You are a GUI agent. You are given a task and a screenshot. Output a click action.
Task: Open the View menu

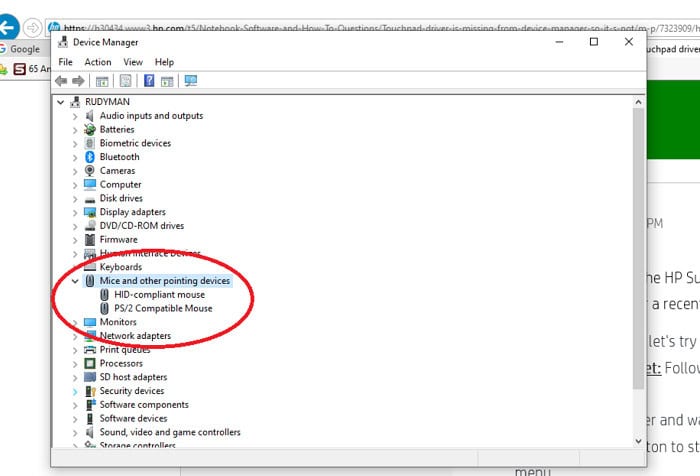pos(133,62)
